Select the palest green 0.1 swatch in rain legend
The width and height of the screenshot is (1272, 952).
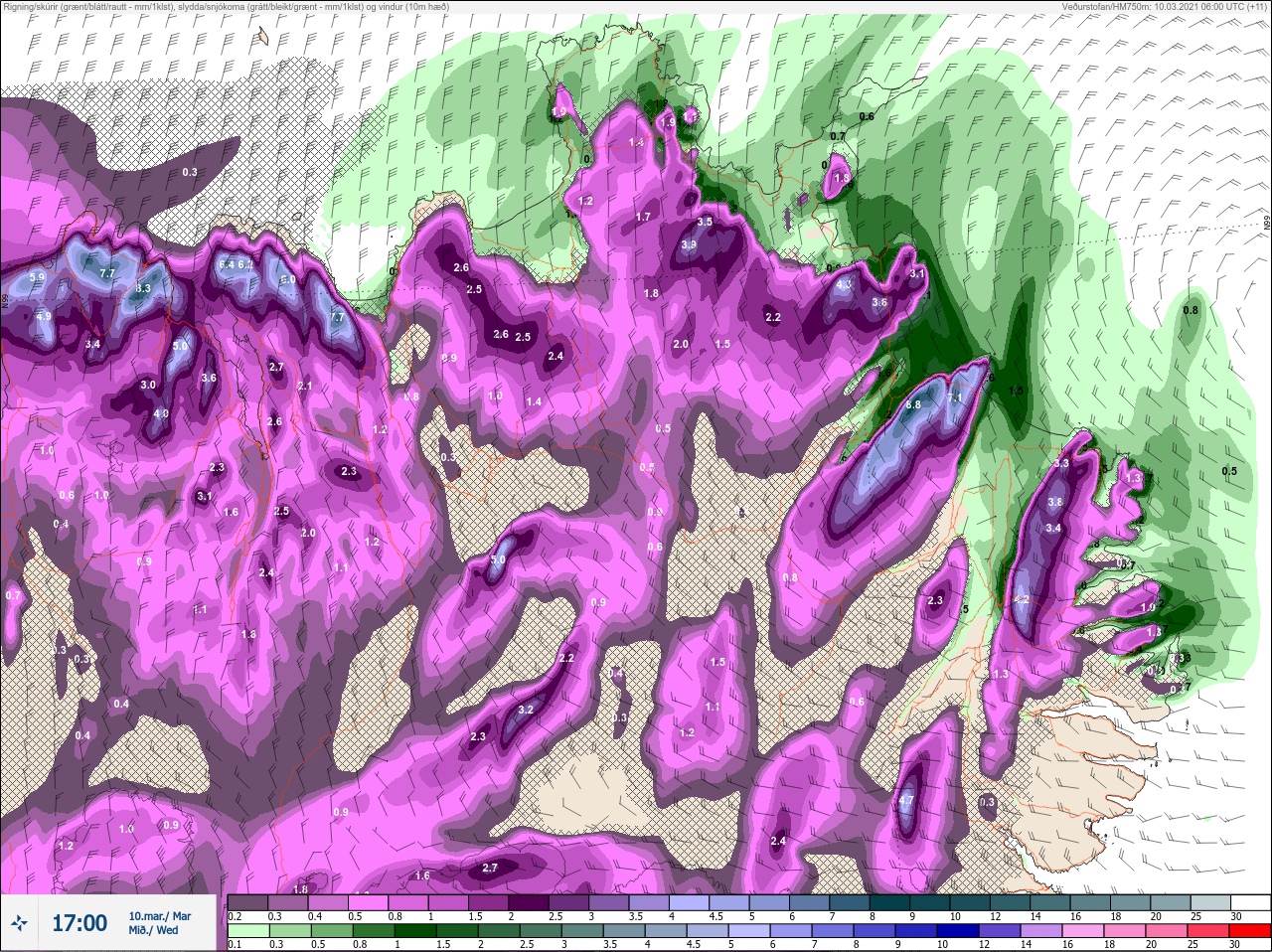(x=248, y=931)
